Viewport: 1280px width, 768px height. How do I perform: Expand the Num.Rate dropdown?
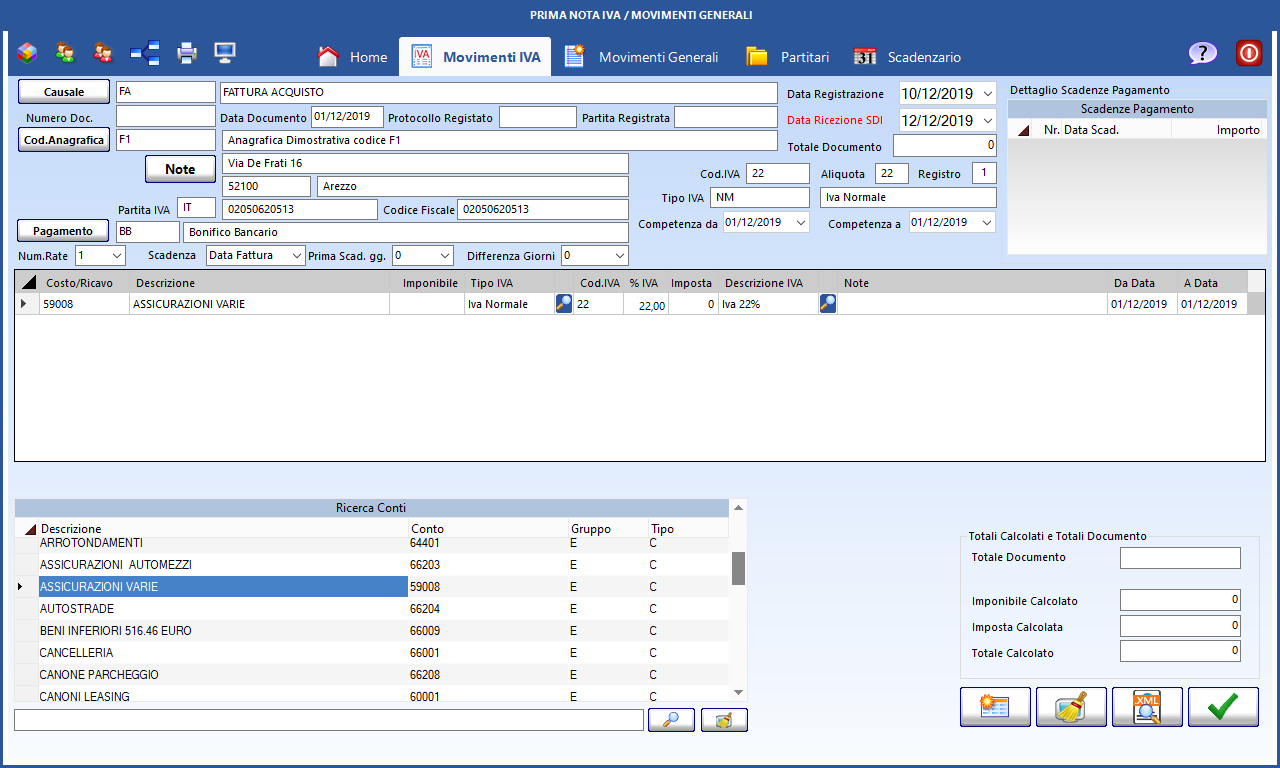pyautogui.click(x=116, y=256)
